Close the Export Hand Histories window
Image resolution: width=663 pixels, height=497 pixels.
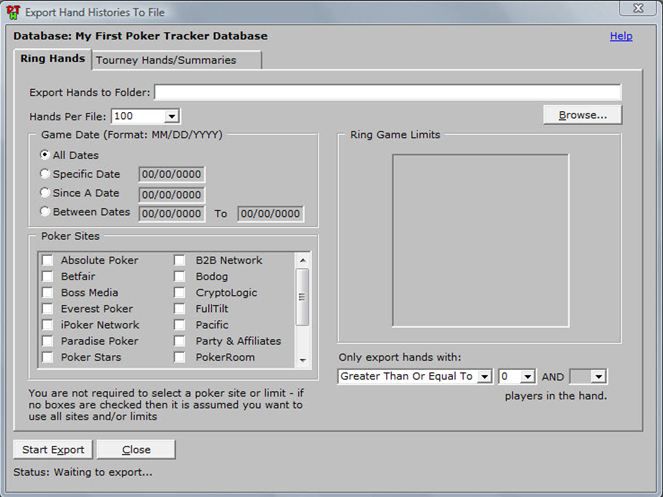[638, 8]
